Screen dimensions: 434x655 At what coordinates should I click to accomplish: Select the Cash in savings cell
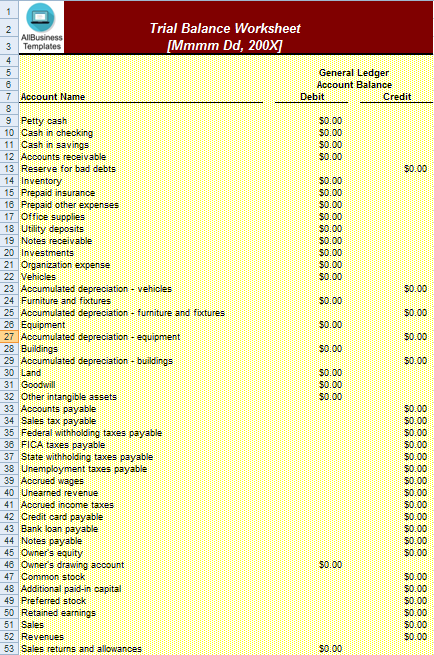click(x=55, y=145)
